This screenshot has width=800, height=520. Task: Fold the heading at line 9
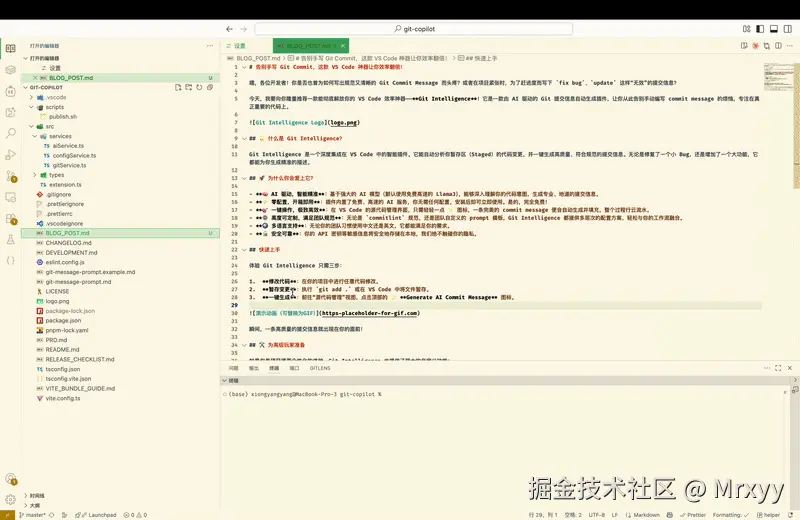click(x=244, y=138)
